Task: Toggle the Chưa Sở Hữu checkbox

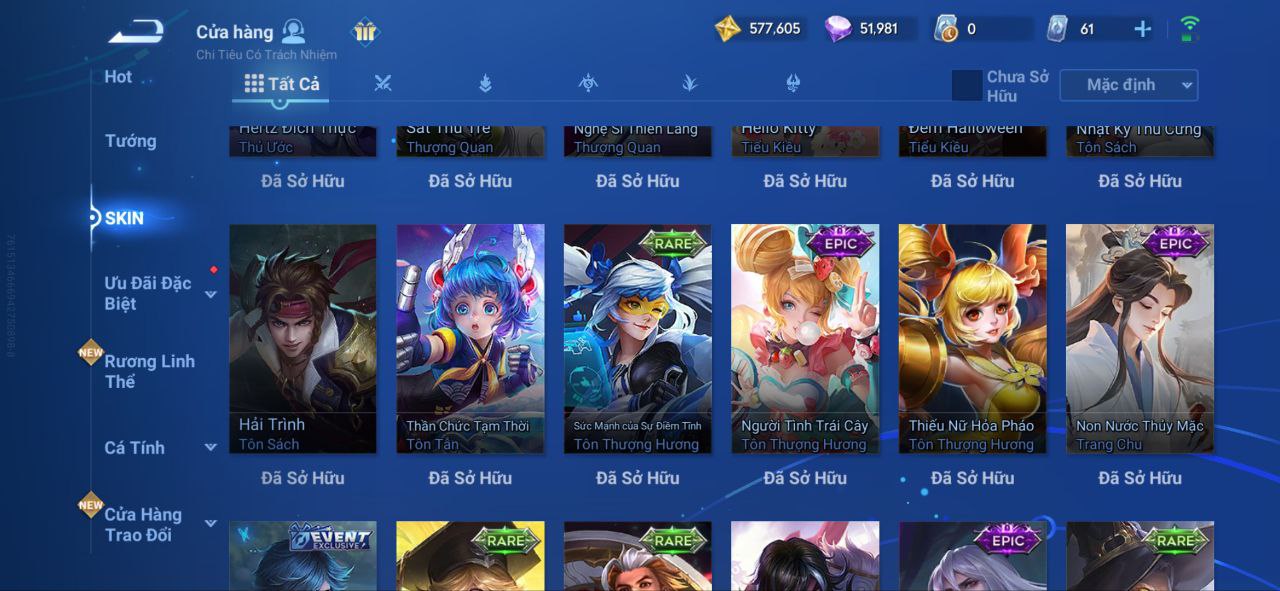Action: pyautogui.click(x=967, y=86)
